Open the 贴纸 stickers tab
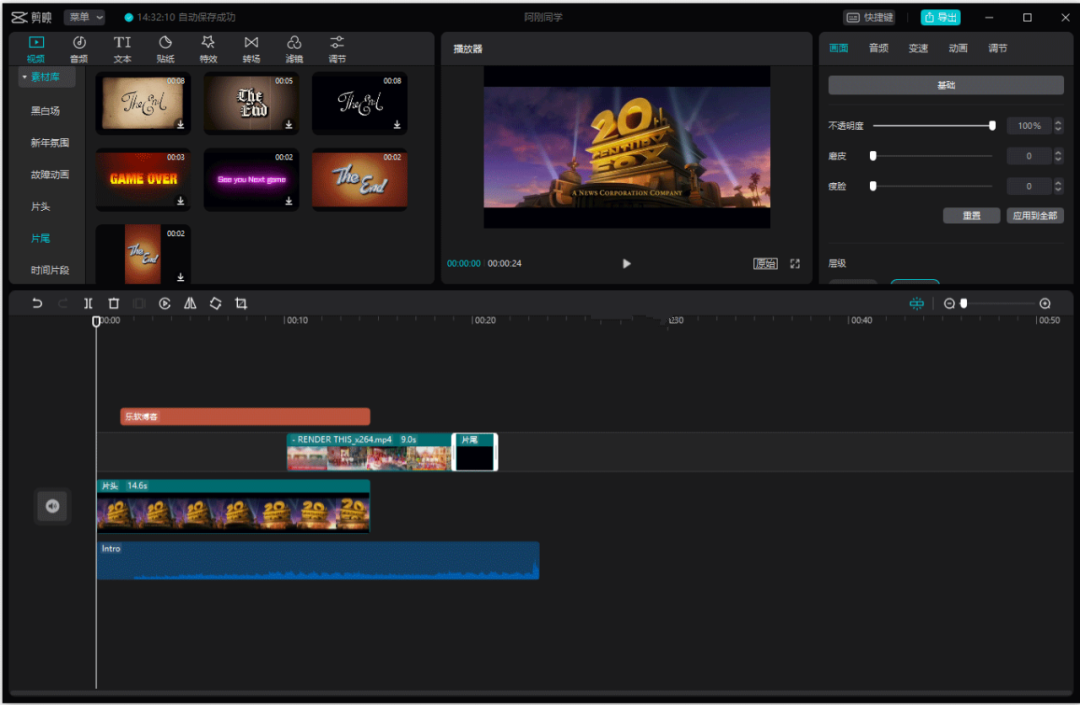The width and height of the screenshot is (1080, 705). tap(165, 50)
